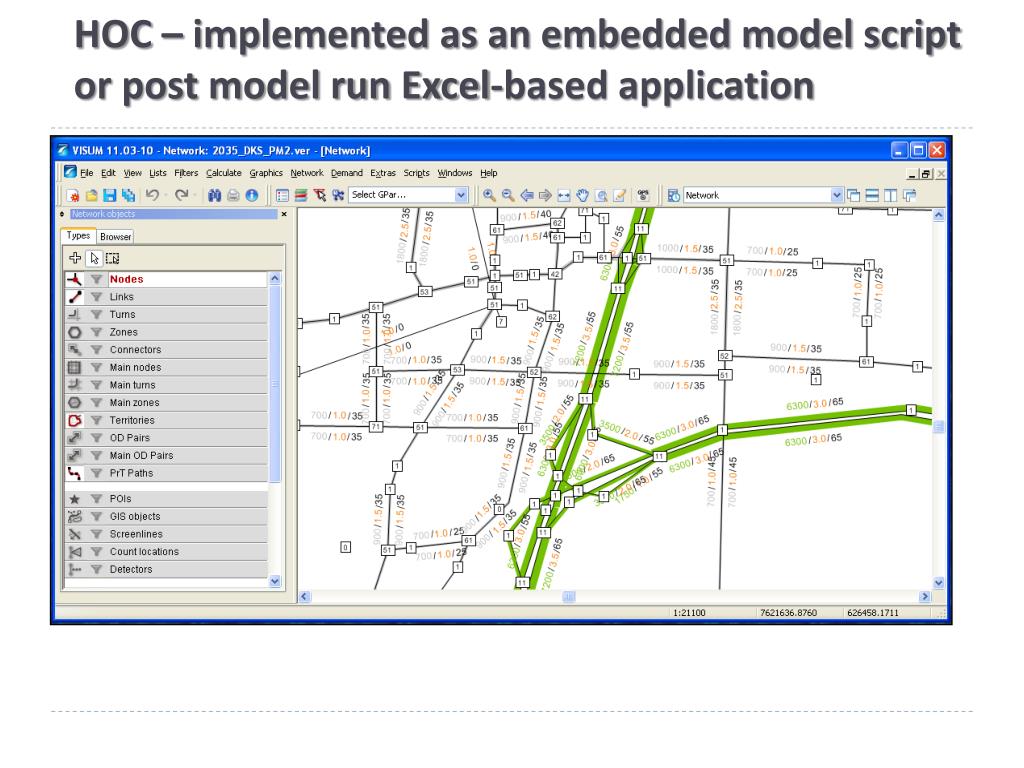Click the Links object type icon
The width and height of the screenshot is (1024, 768).
[x=74, y=296]
